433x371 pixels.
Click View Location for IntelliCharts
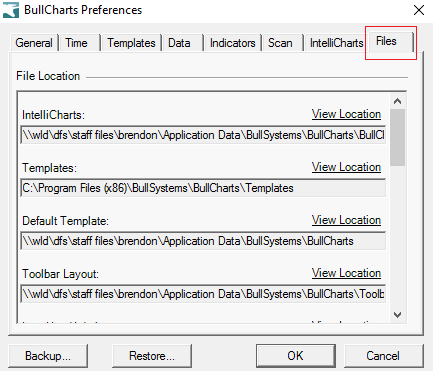pyautogui.click(x=346, y=114)
